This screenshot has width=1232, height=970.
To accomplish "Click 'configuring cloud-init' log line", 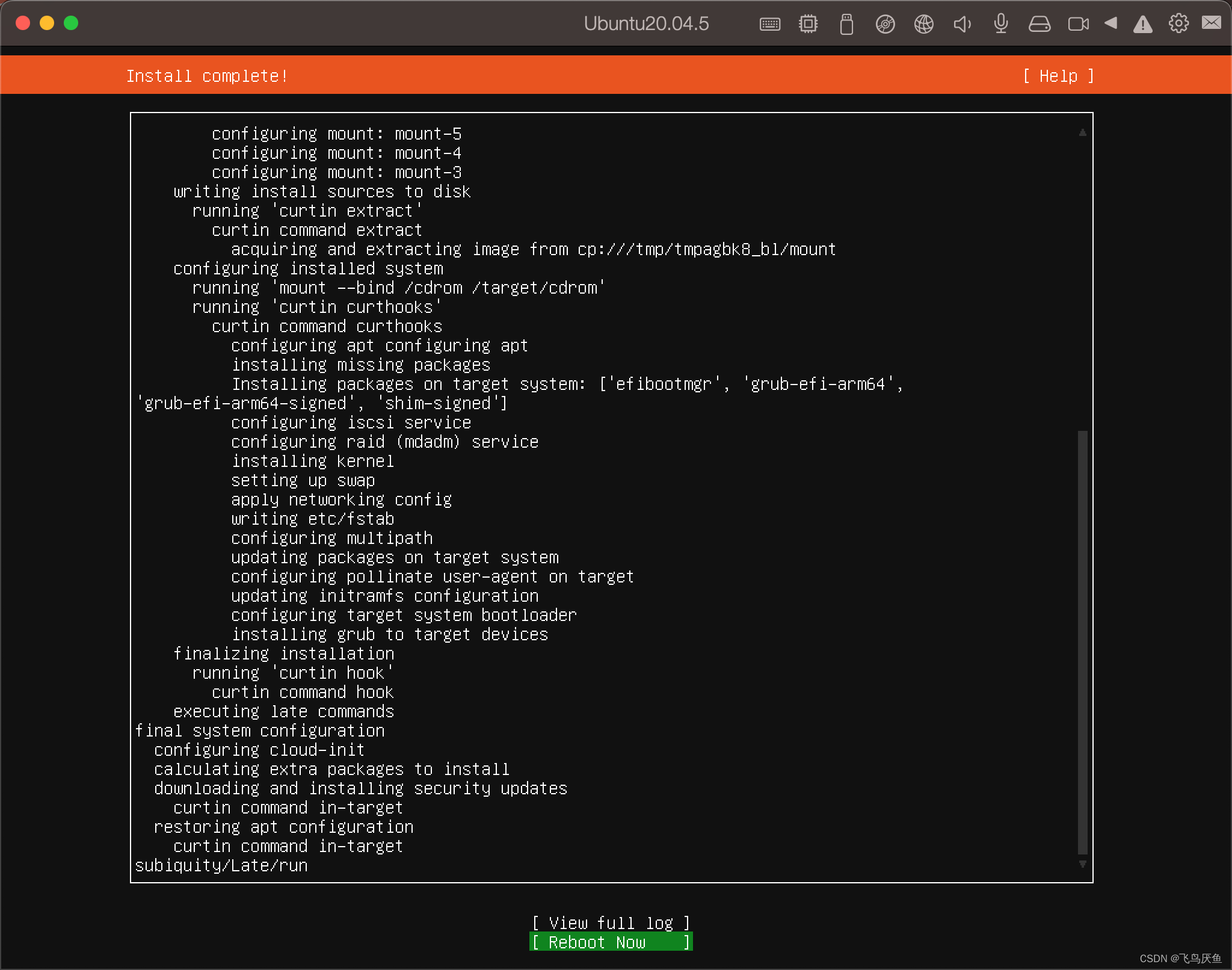I will click(260, 750).
